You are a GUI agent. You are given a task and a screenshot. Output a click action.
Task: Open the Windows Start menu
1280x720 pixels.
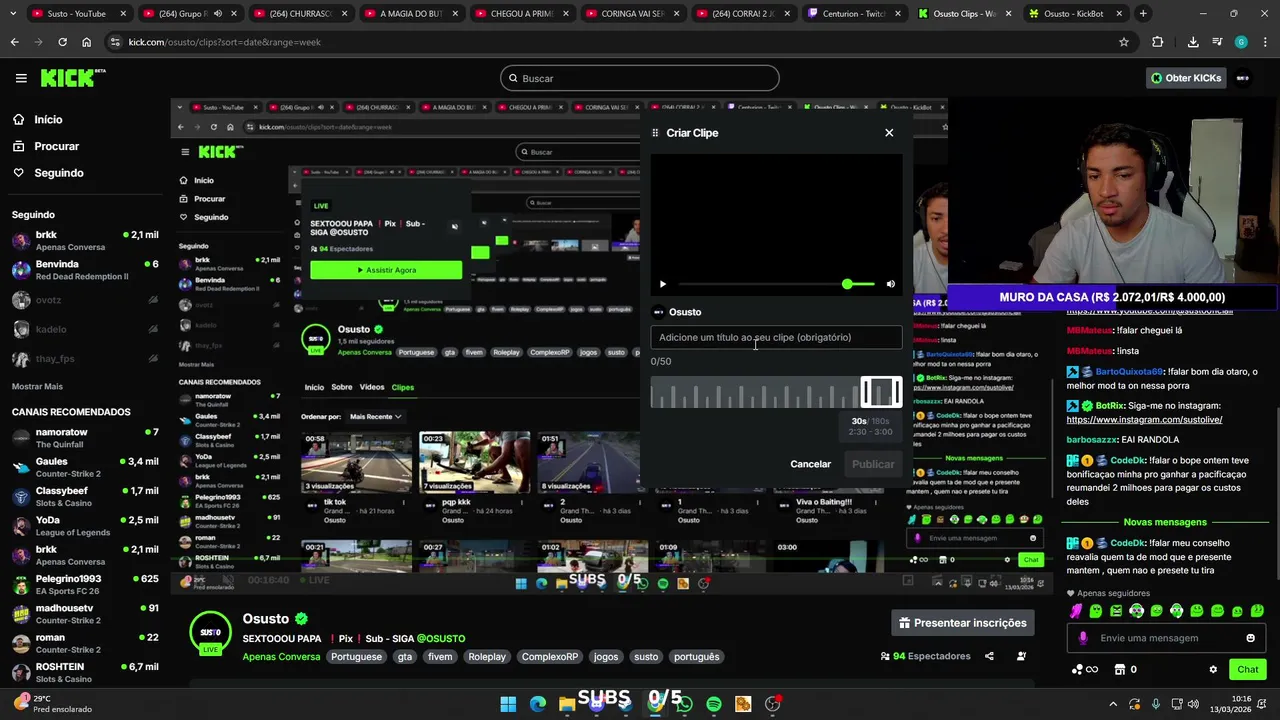[x=508, y=704]
